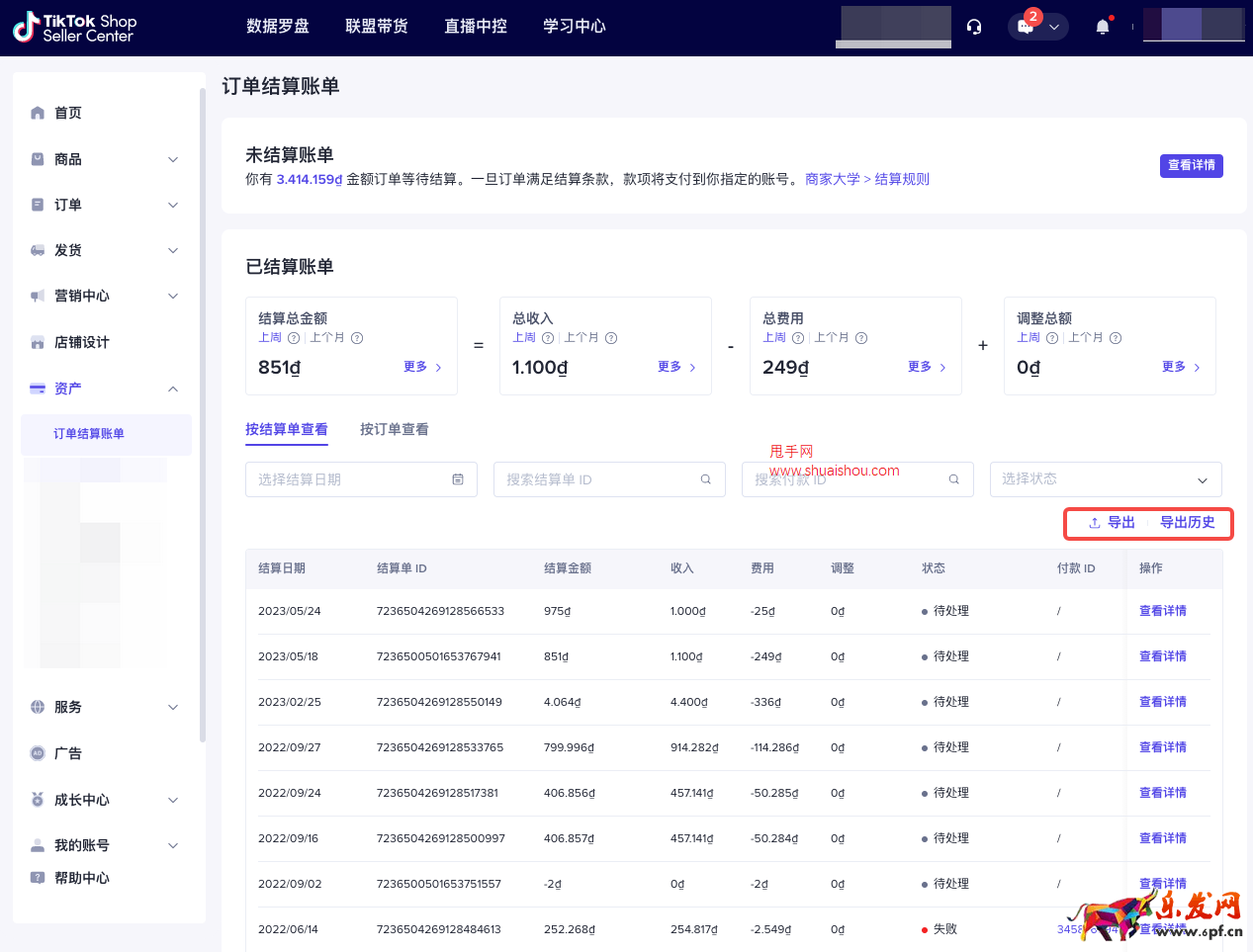Click the magnifier icon in 搜索结算单 ID field
Screen dimensions: 1253x952
coord(705,478)
